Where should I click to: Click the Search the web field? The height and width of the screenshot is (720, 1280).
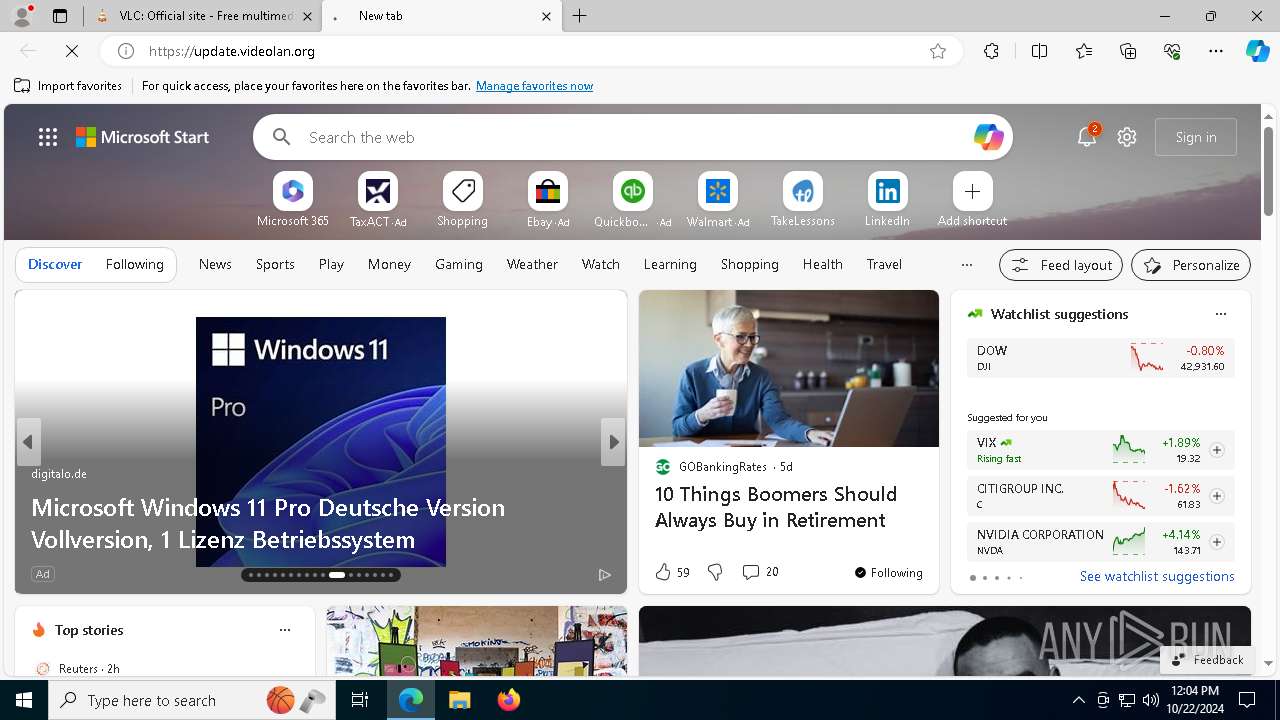point(632,137)
